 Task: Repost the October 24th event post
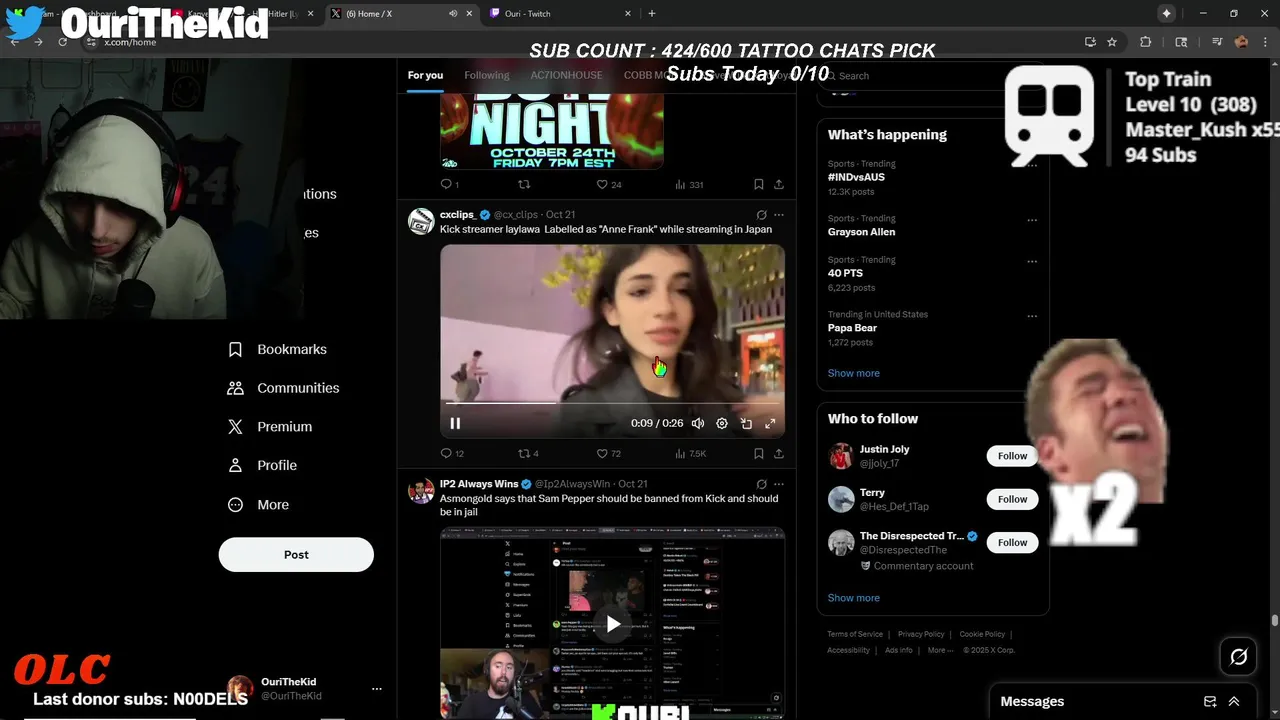[524, 184]
